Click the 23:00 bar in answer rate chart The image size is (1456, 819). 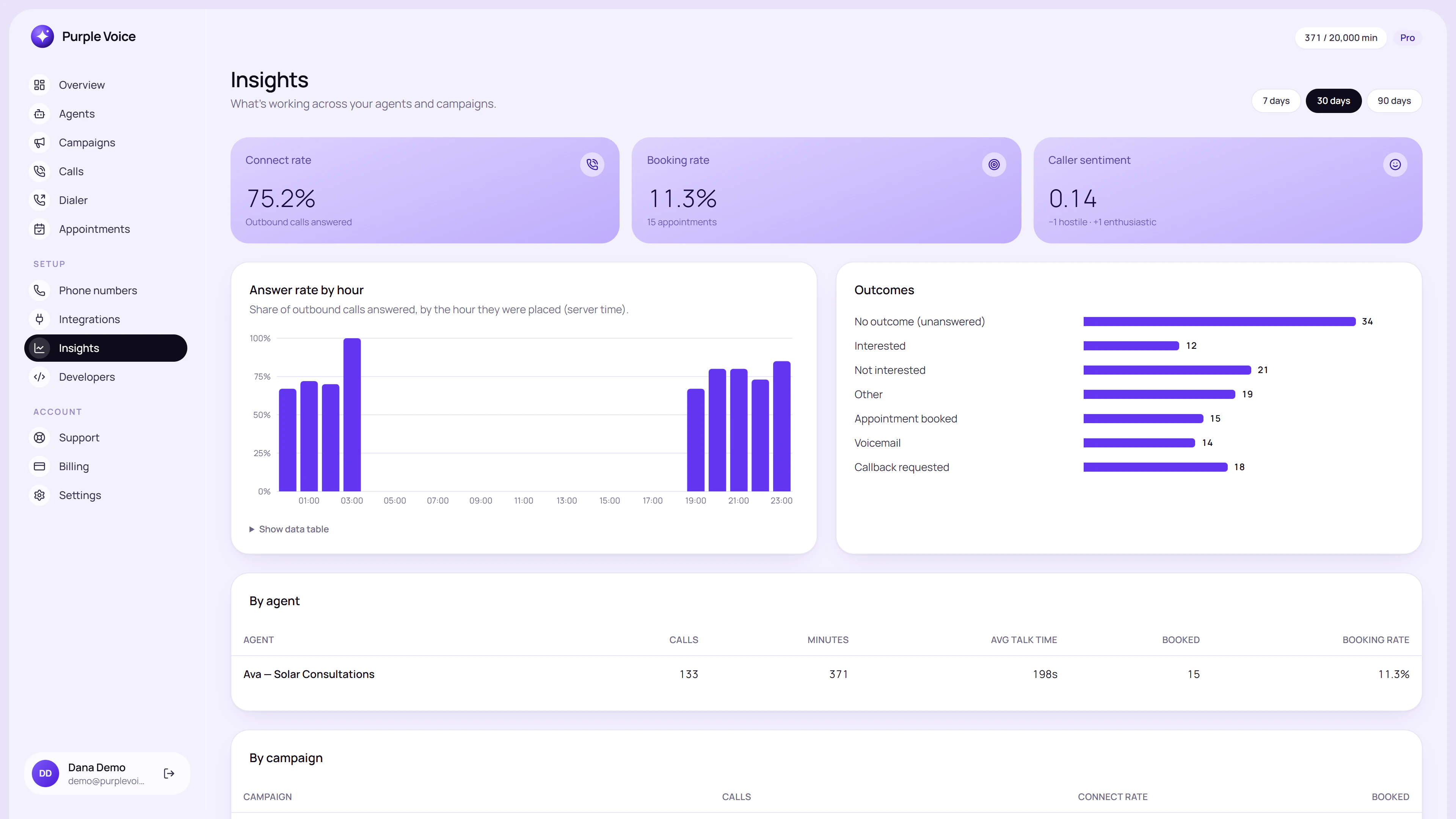(x=781, y=426)
